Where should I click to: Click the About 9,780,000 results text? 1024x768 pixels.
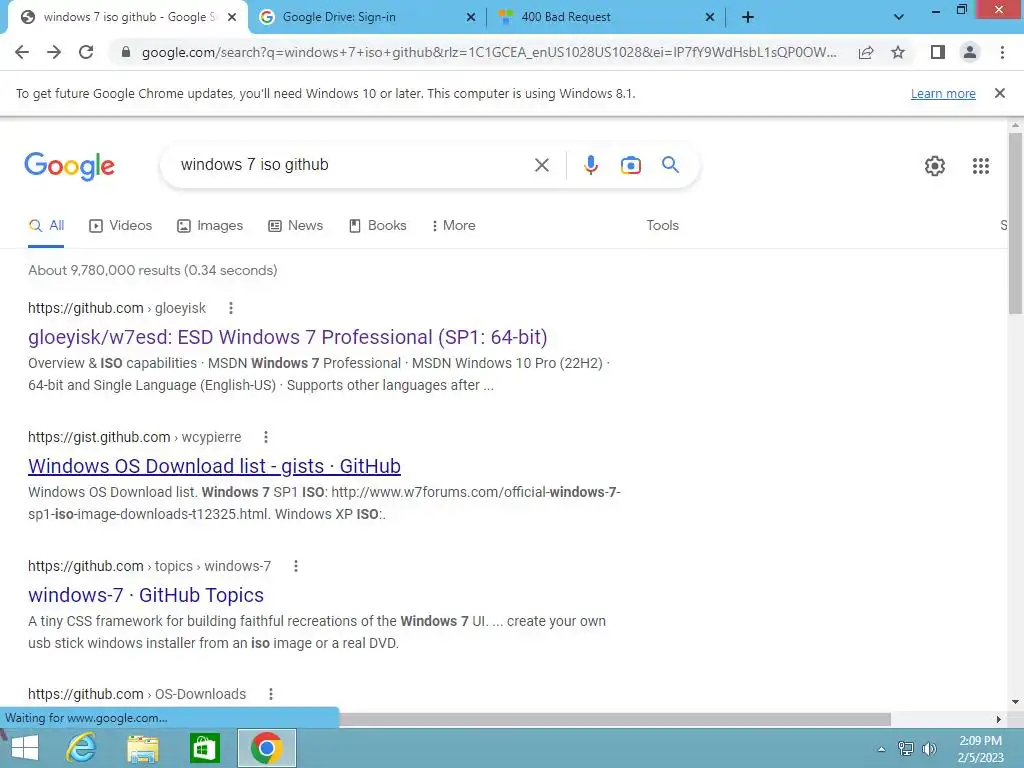[153, 270]
